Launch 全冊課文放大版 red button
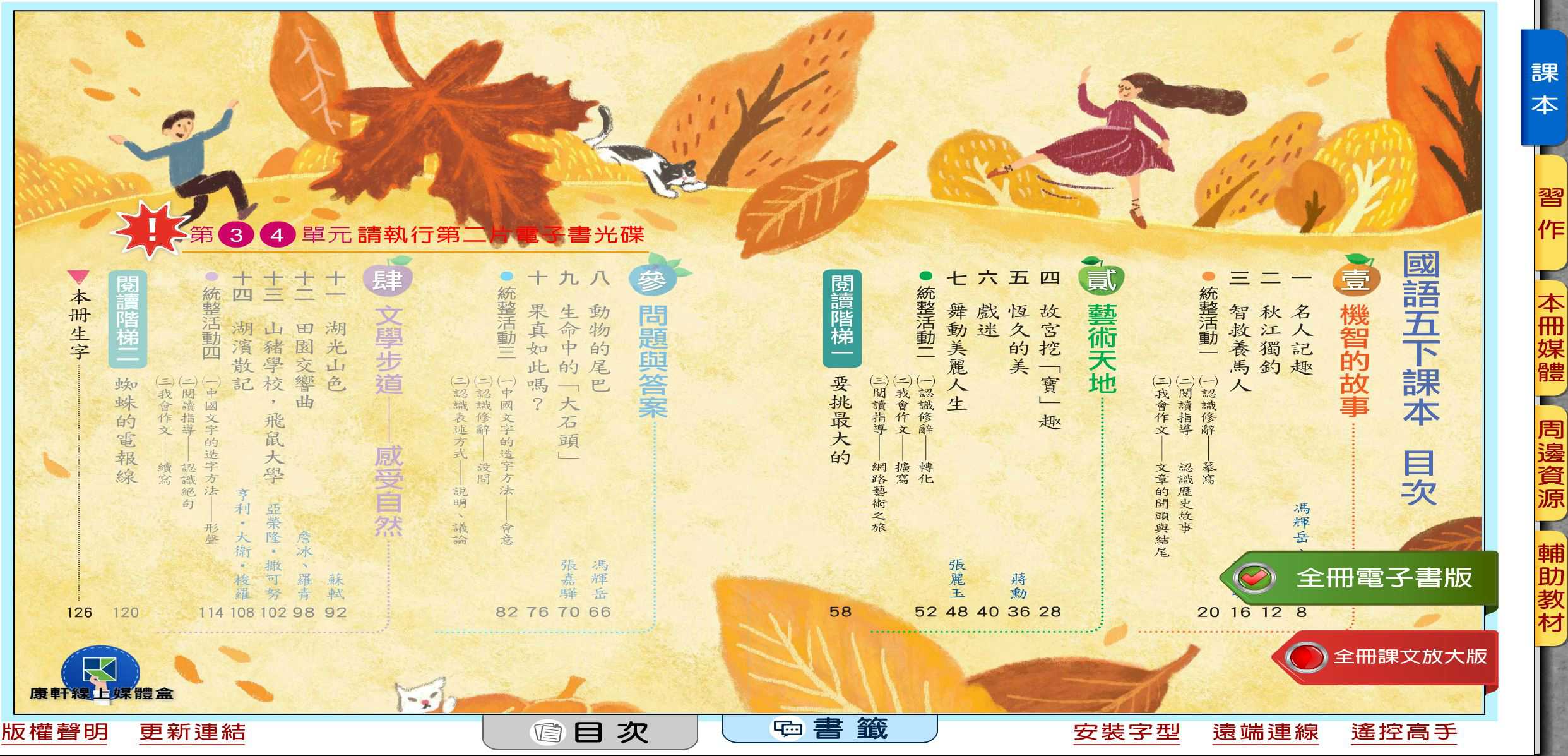The height and width of the screenshot is (756, 1568). tap(1385, 657)
